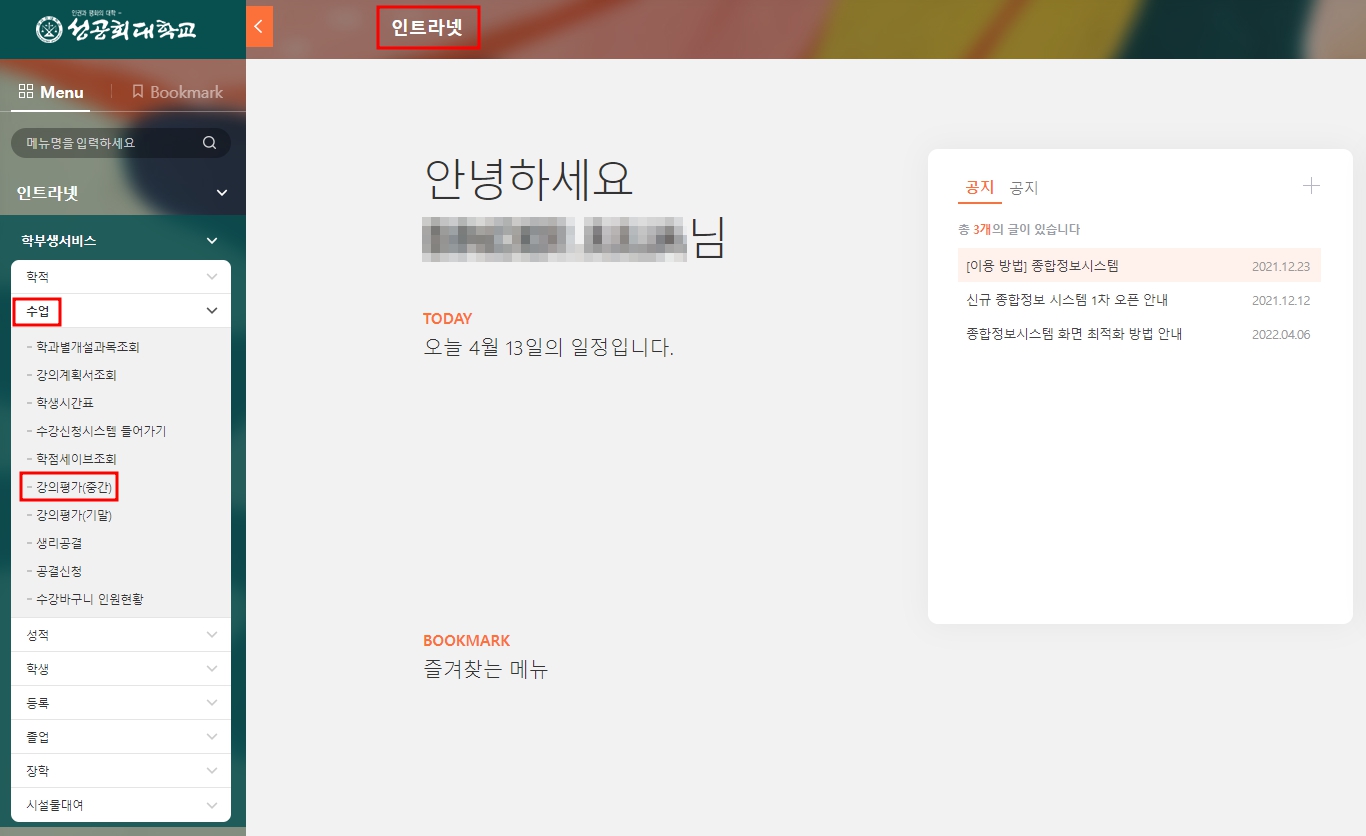Open 생리공결 menu item
This screenshot has height=836, width=1366.
(x=59, y=543)
